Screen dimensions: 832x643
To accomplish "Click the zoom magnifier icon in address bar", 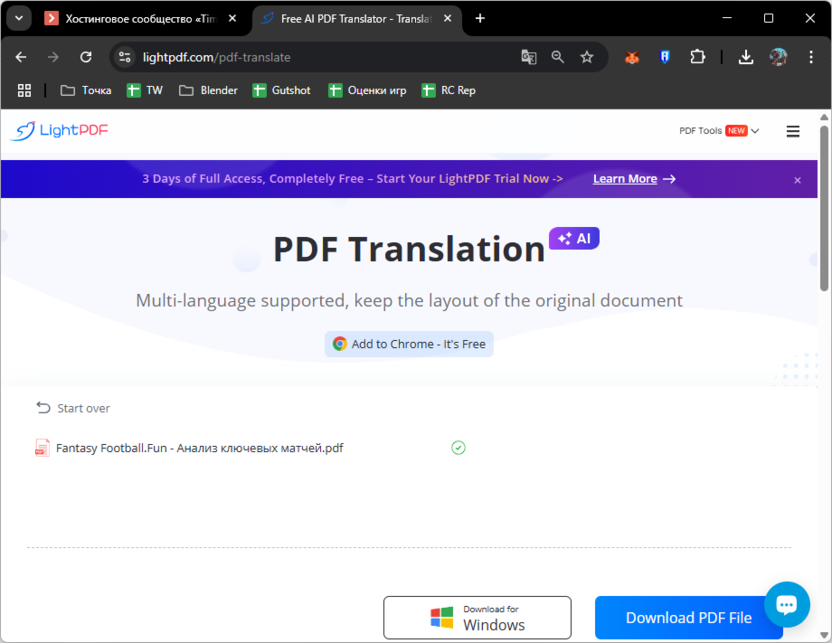I will [558, 57].
